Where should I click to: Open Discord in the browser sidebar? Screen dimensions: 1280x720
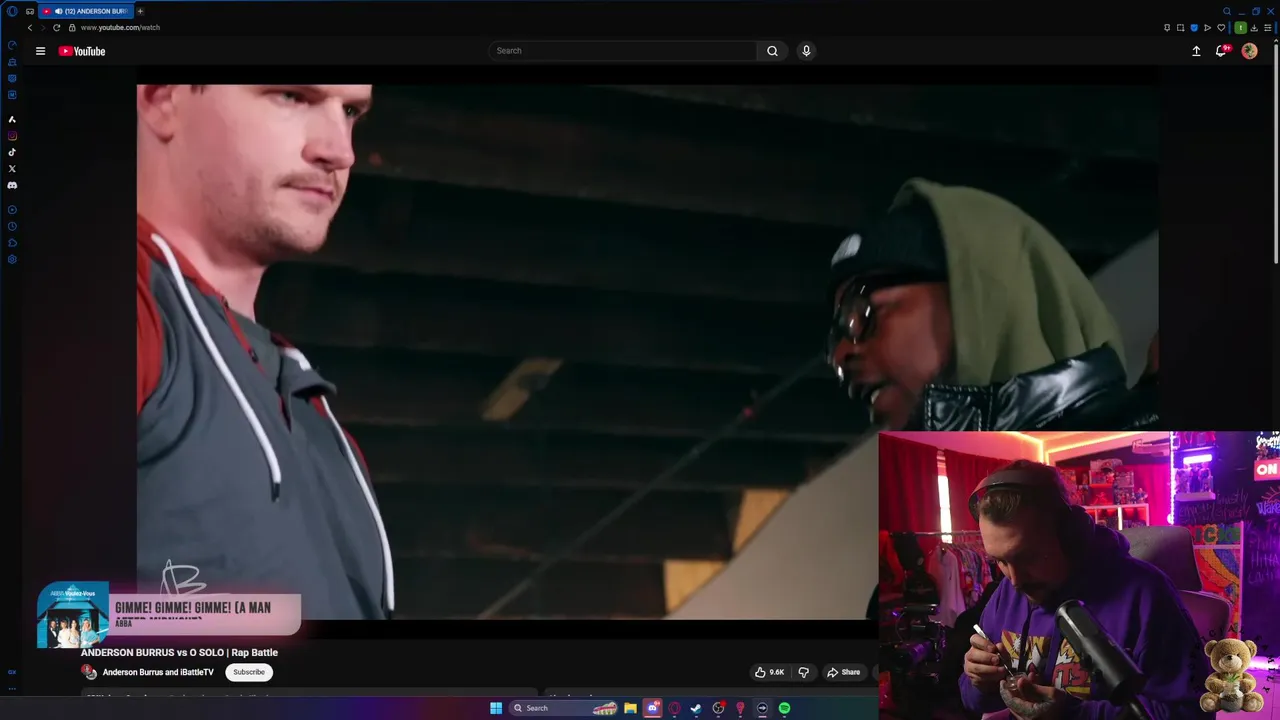pyautogui.click(x=12, y=185)
